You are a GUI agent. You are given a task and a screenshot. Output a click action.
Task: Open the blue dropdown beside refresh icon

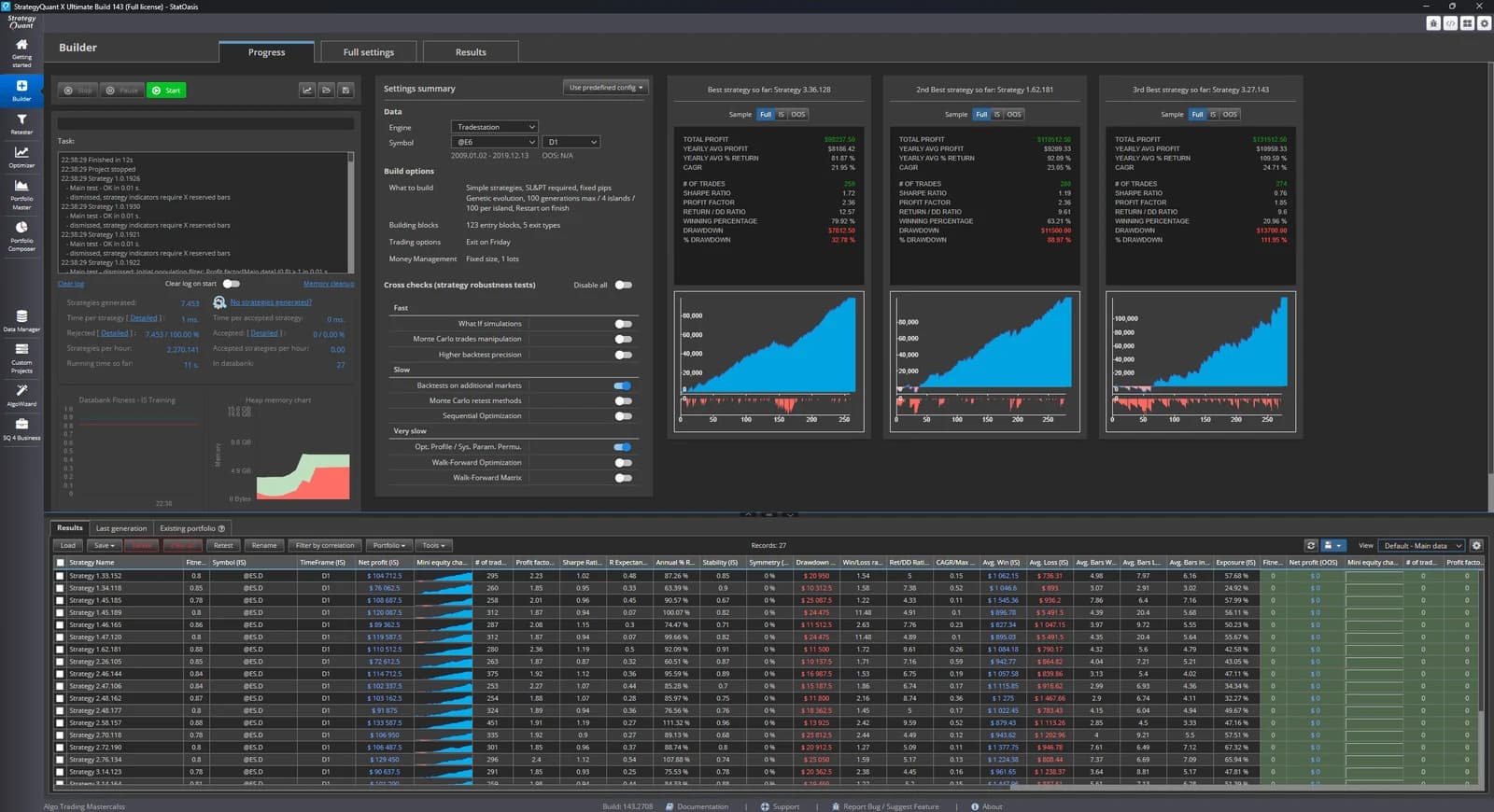1333,545
